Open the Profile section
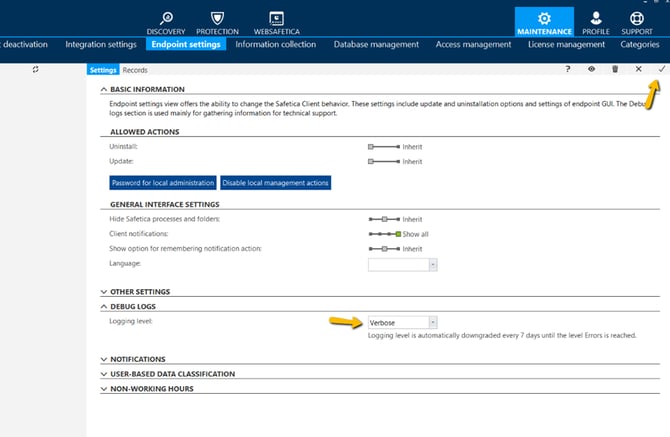The width and height of the screenshot is (670, 437). 596,22
